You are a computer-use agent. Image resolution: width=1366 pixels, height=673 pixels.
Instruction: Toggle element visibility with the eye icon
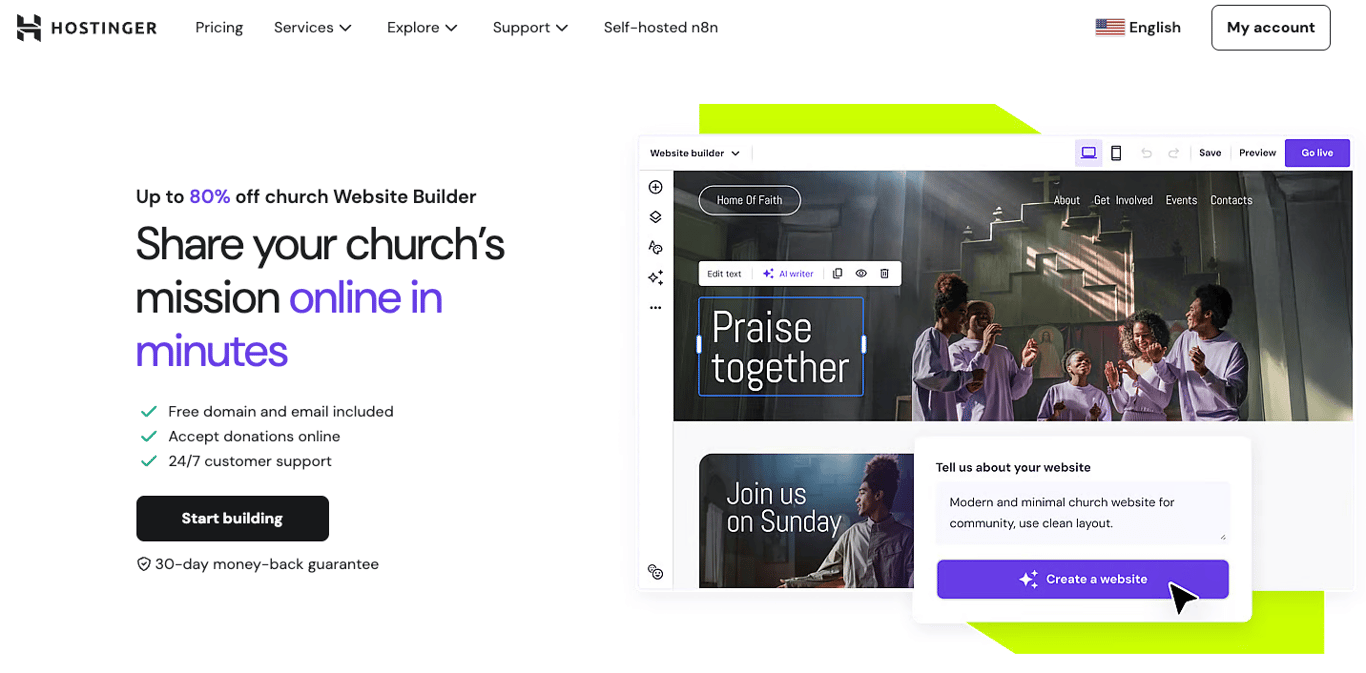(861, 273)
